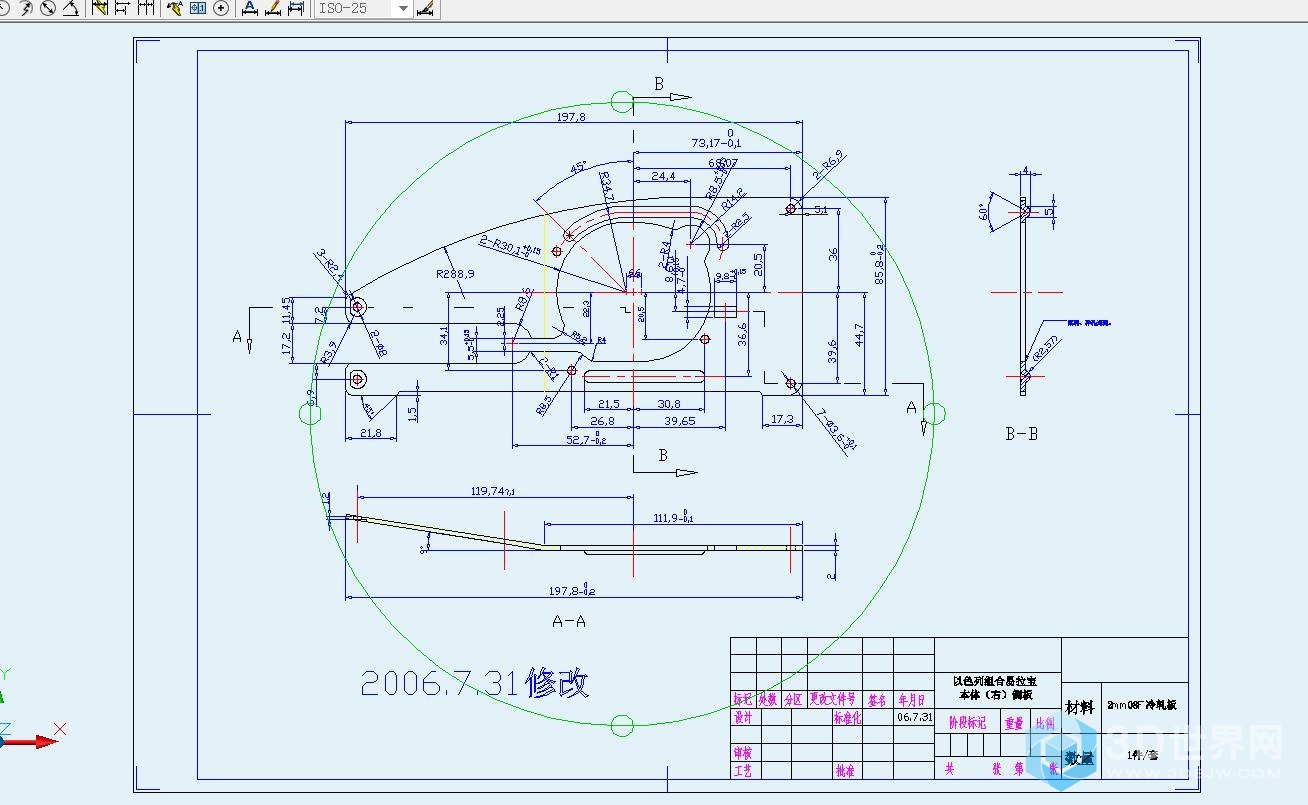Open the geometric Tolerance tool
This screenshot has height=805, width=1308.
[x=198, y=8]
